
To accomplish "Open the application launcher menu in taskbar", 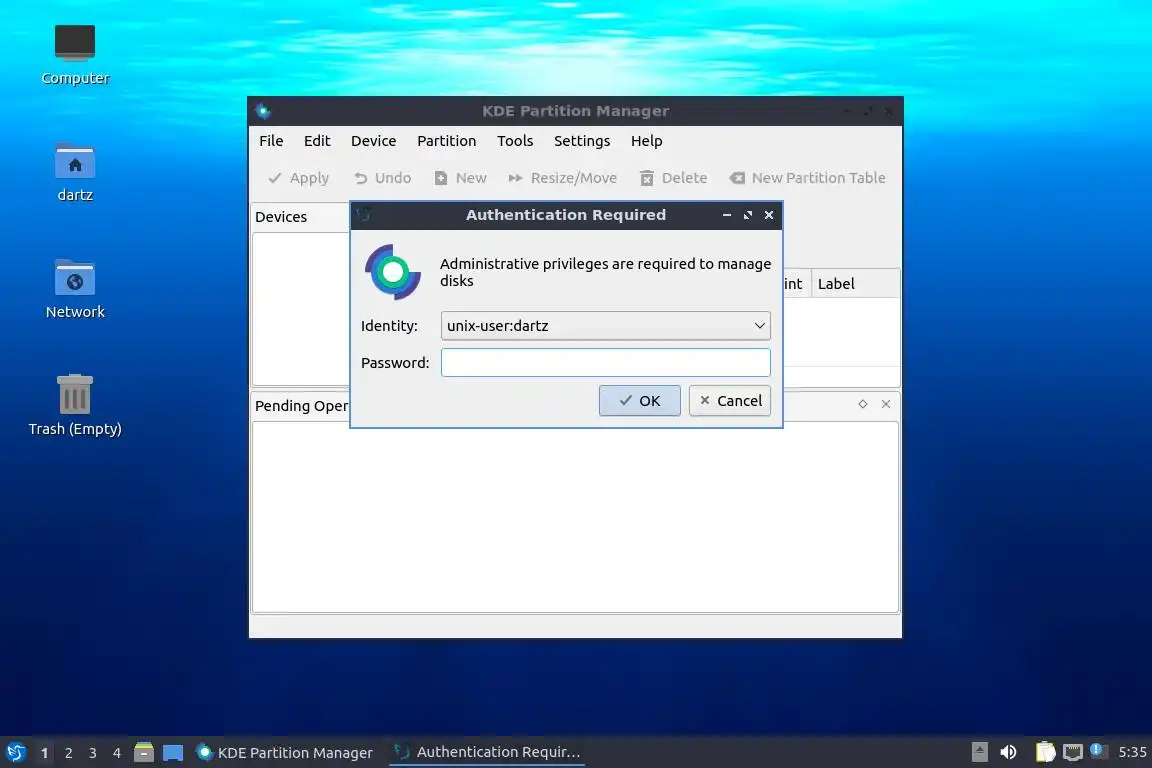I will 15,752.
